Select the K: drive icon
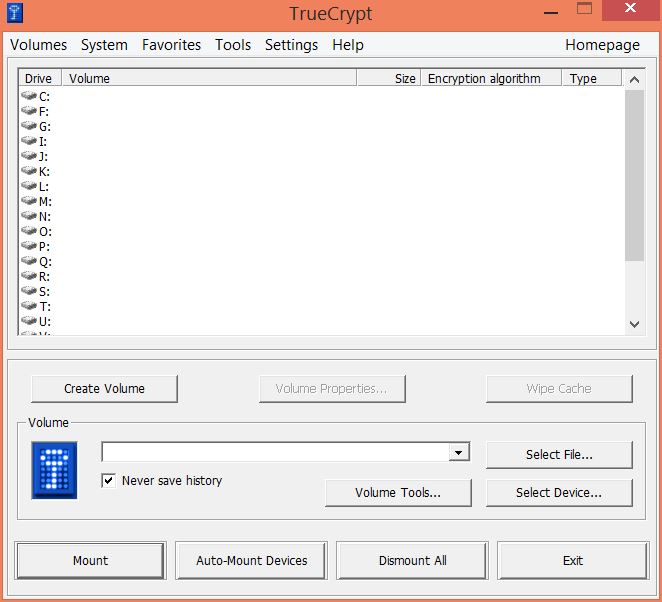662x602 pixels. 29,171
